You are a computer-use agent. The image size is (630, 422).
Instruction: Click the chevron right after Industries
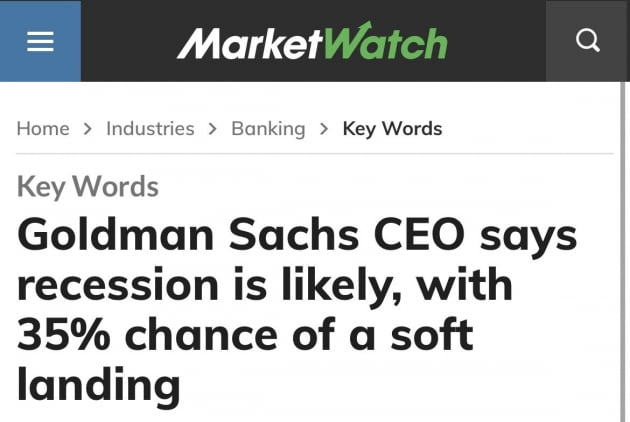tap(213, 129)
